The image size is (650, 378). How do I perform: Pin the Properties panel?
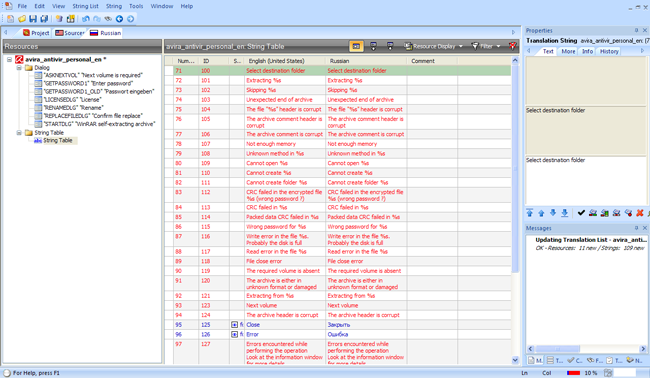point(636,30)
